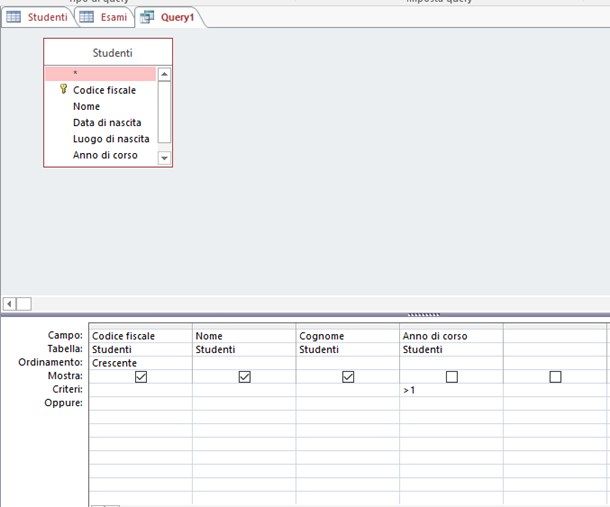Open the Esami table tab
The image size is (610, 507).
pos(112,17)
